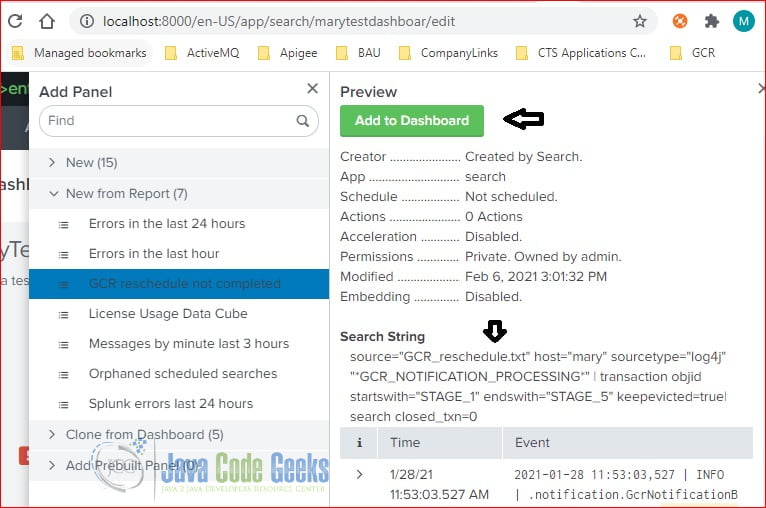Select Messages by minute last 3 hours
Viewport: 766px width, 508px height.
coord(179,344)
